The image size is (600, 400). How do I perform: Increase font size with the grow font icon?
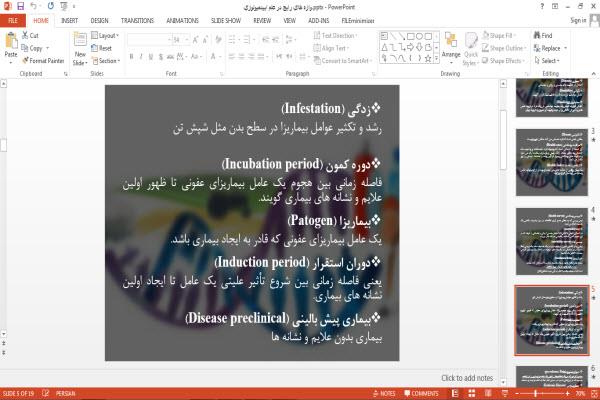pos(196,40)
